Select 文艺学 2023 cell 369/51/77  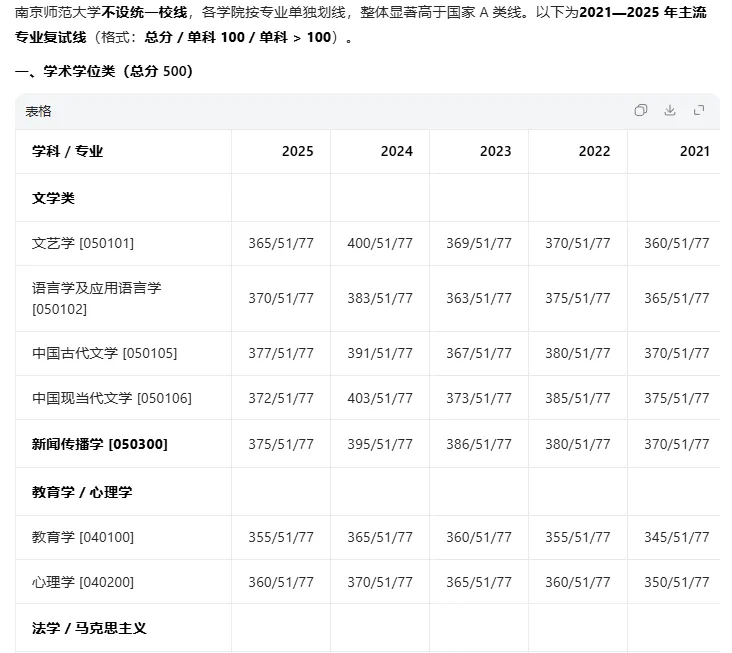pyautogui.click(x=479, y=243)
